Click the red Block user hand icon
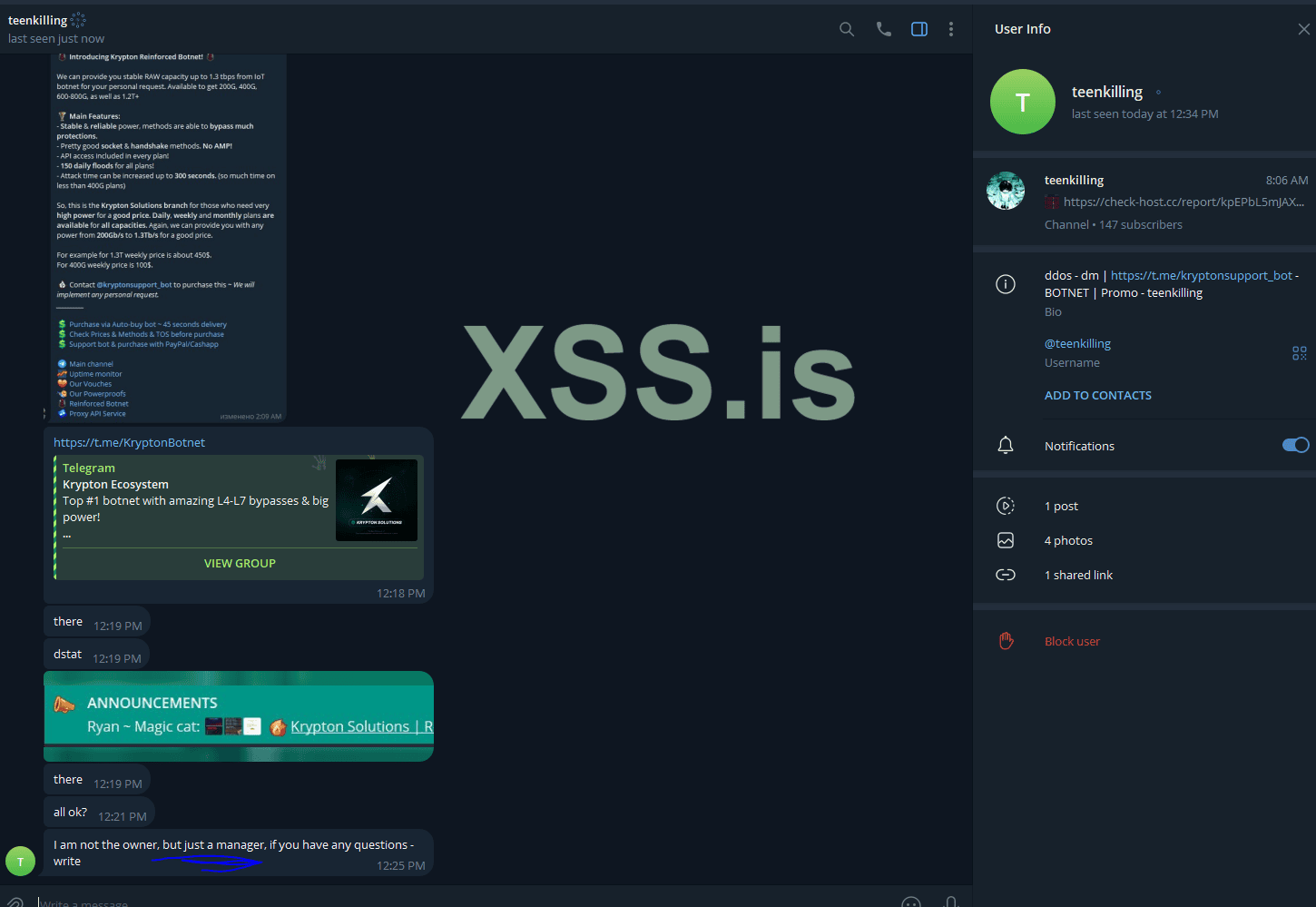Screen dimensions: 1316x907 [1006, 641]
